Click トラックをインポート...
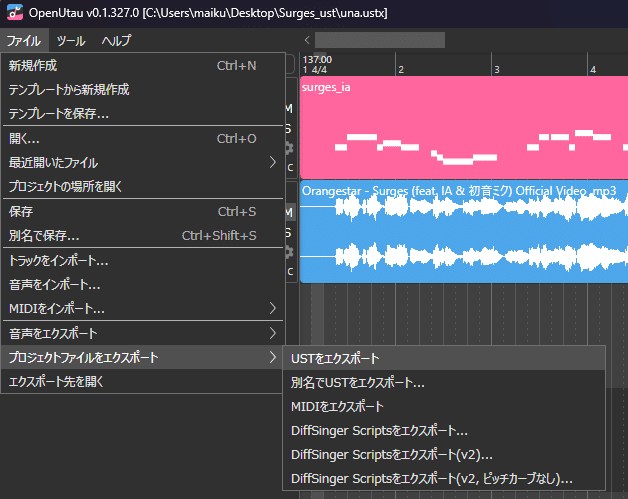This screenshot has width=628, height=499. pos(143,261)
